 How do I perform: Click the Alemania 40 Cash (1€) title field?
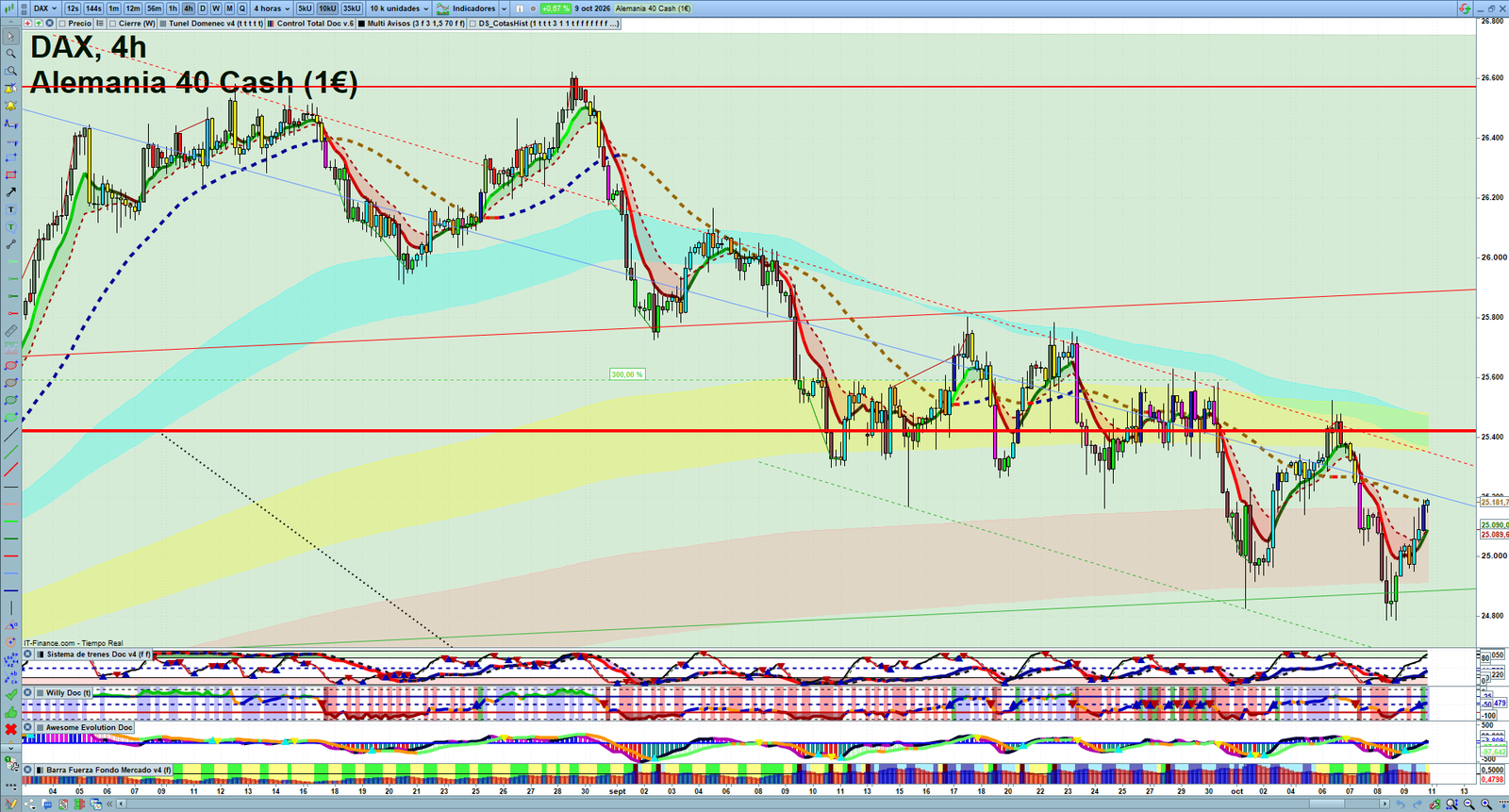654,8
